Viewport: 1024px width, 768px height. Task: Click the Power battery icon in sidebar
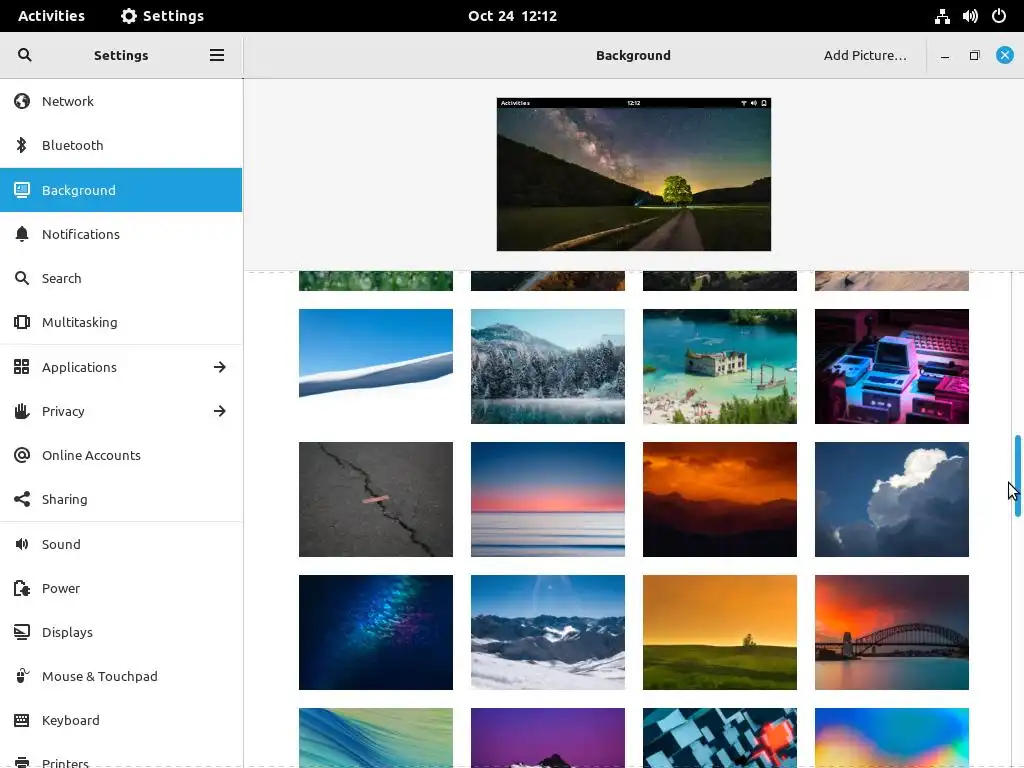[x=22, y=588]
